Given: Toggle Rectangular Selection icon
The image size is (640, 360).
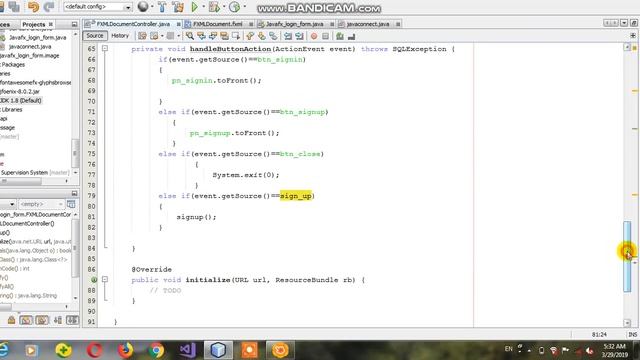Looking at the screenshot, I should [236, 36].
